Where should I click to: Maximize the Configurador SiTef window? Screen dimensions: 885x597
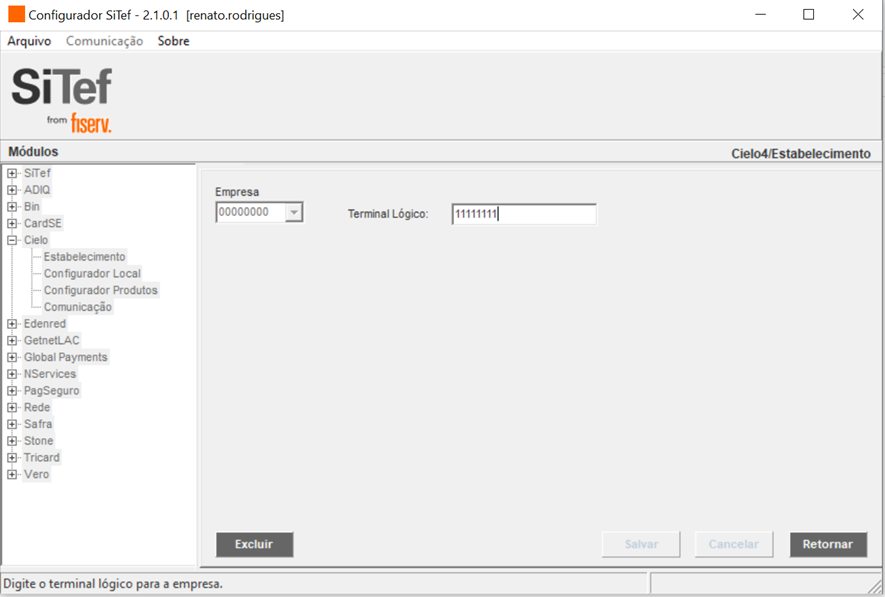click(x=809, y=15)
